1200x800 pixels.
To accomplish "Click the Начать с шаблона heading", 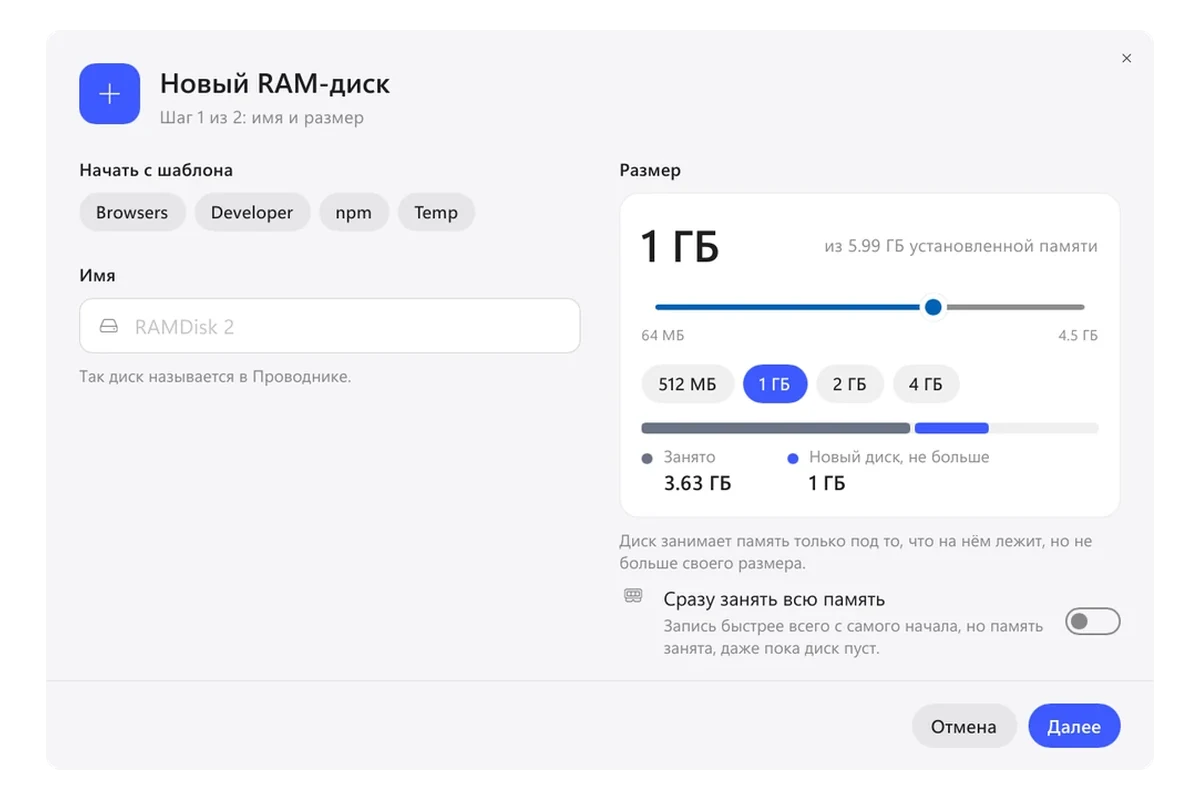I will (x=156, y=170).
